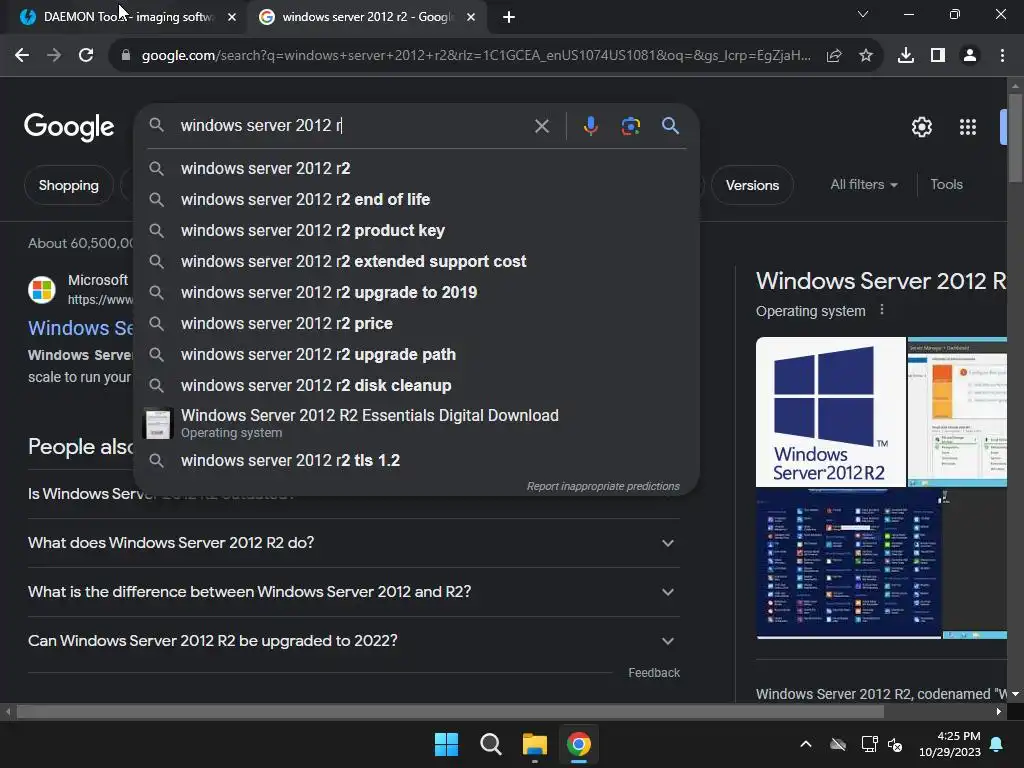This screenshot has width=1024, height=768.
Task: Click the Chrome icon in taskbar
Action: pyautogui.click(x=579, y=744)
